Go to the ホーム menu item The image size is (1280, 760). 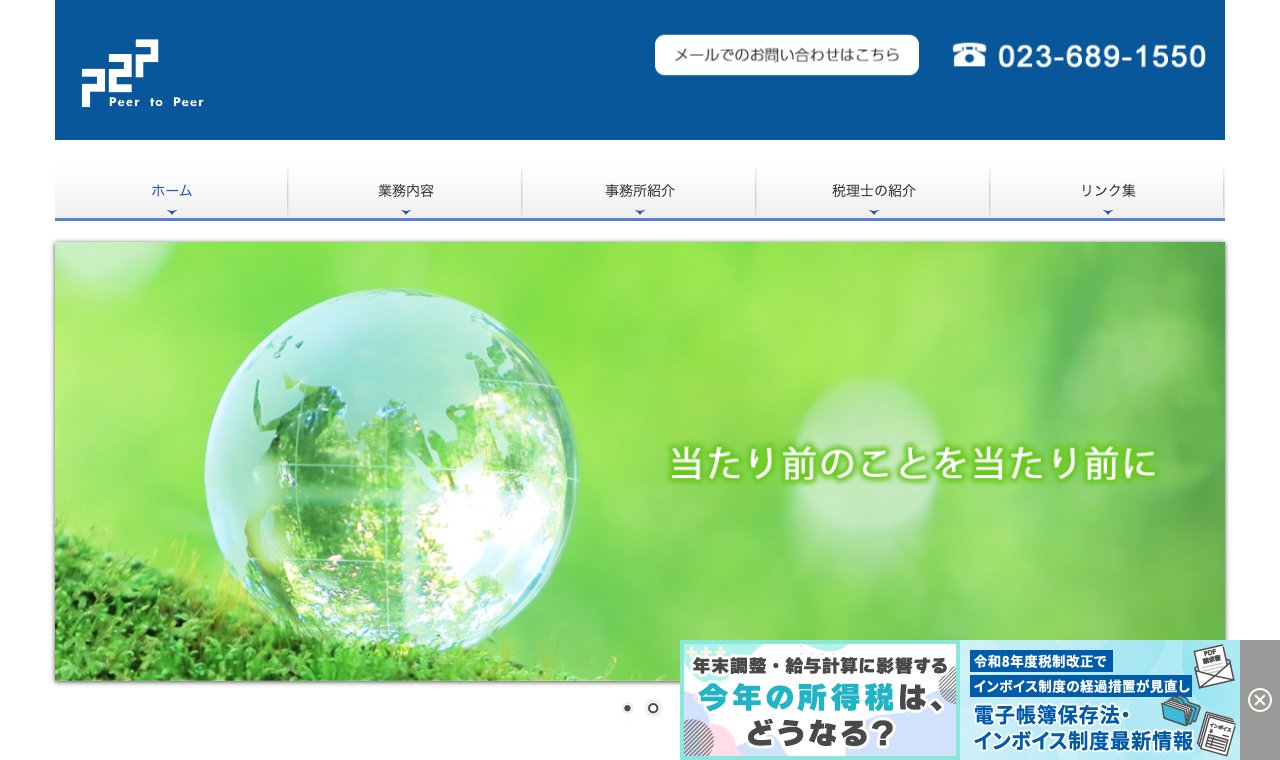click(171, 193)
